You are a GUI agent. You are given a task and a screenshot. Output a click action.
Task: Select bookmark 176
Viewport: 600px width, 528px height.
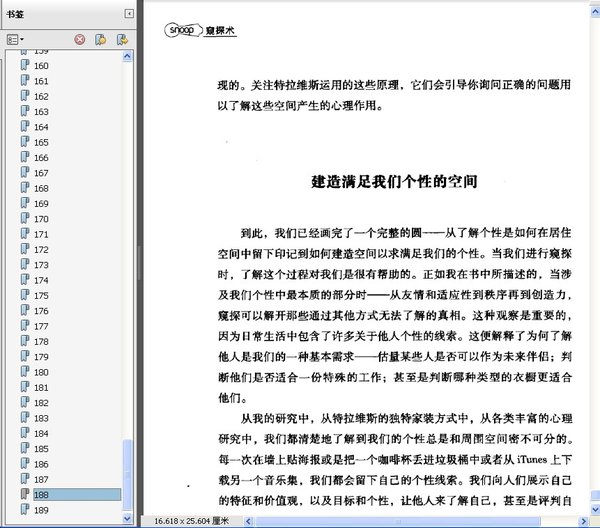(41, 311)
